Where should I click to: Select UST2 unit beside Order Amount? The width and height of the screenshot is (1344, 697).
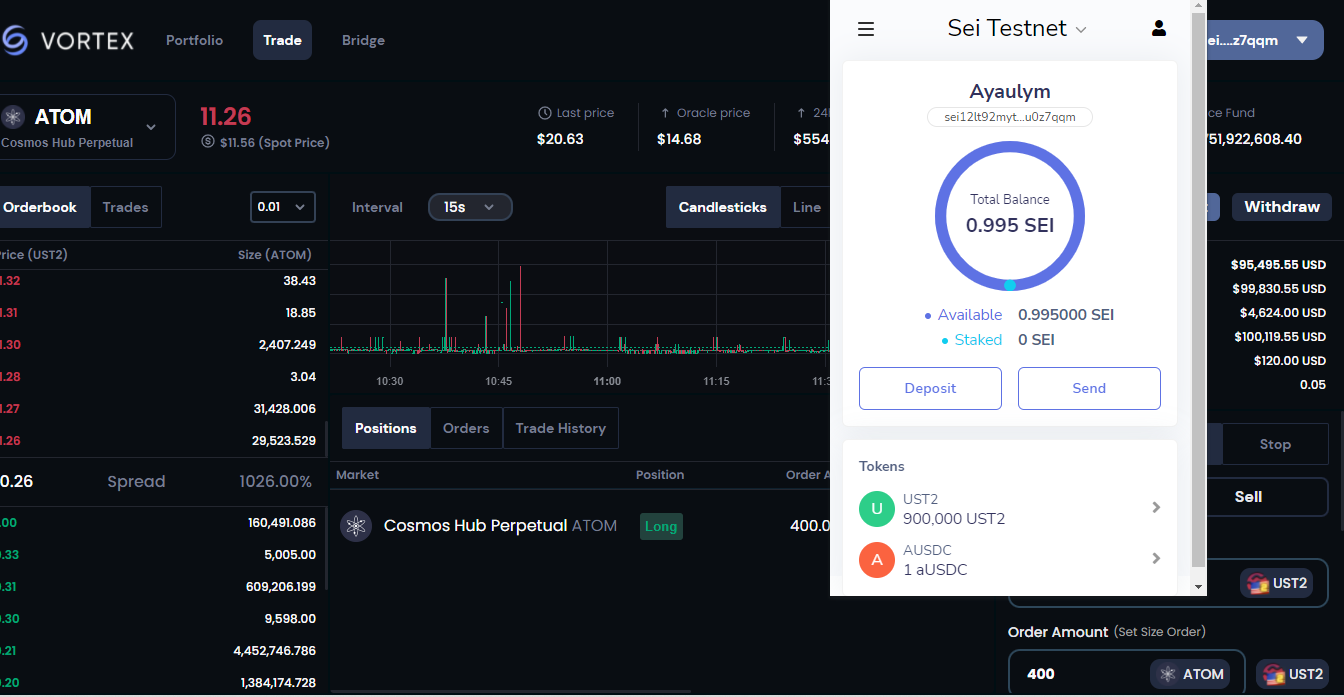(x=1294, y=674)
